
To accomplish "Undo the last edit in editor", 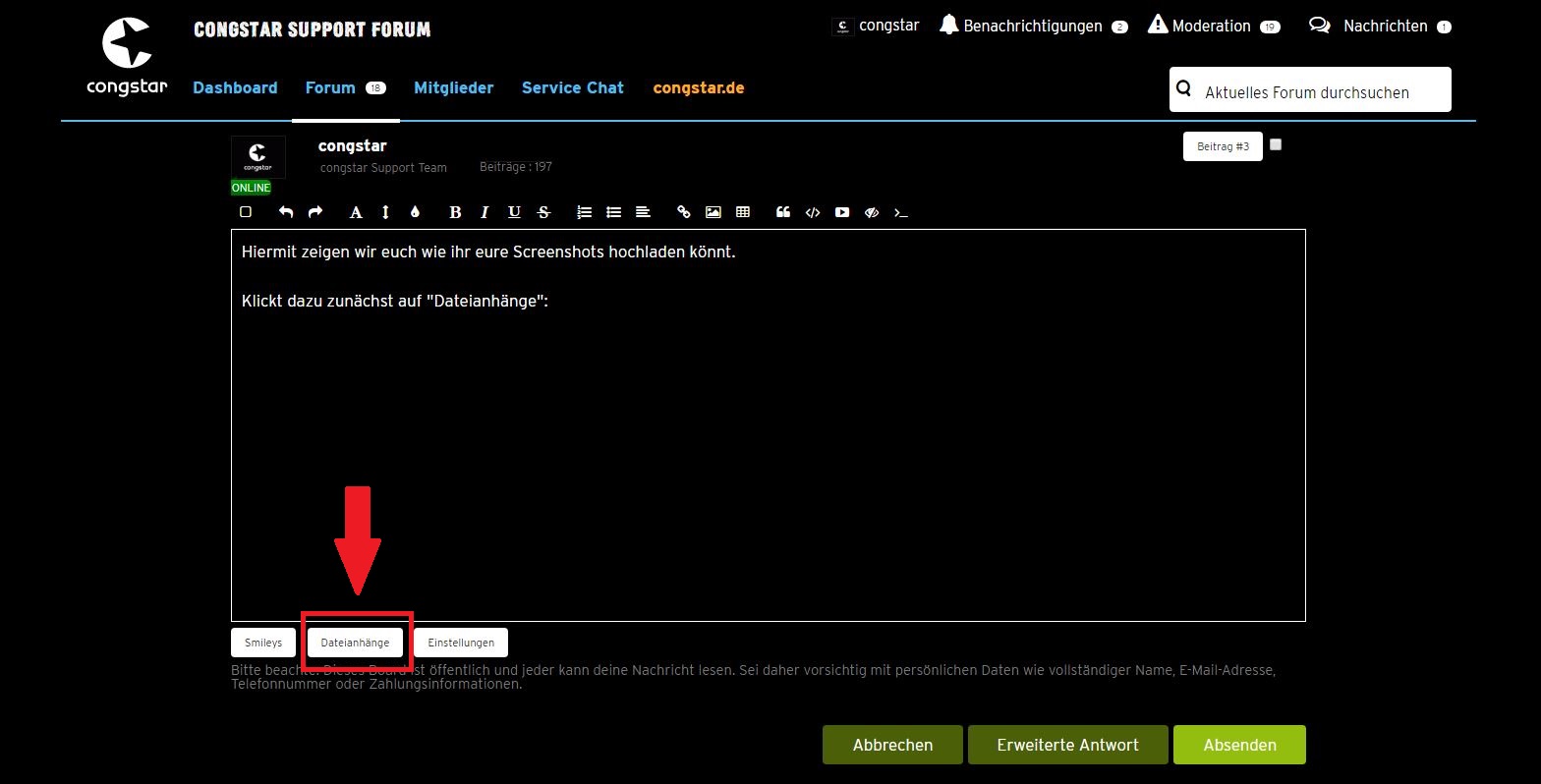I will [x=286, y=212].
